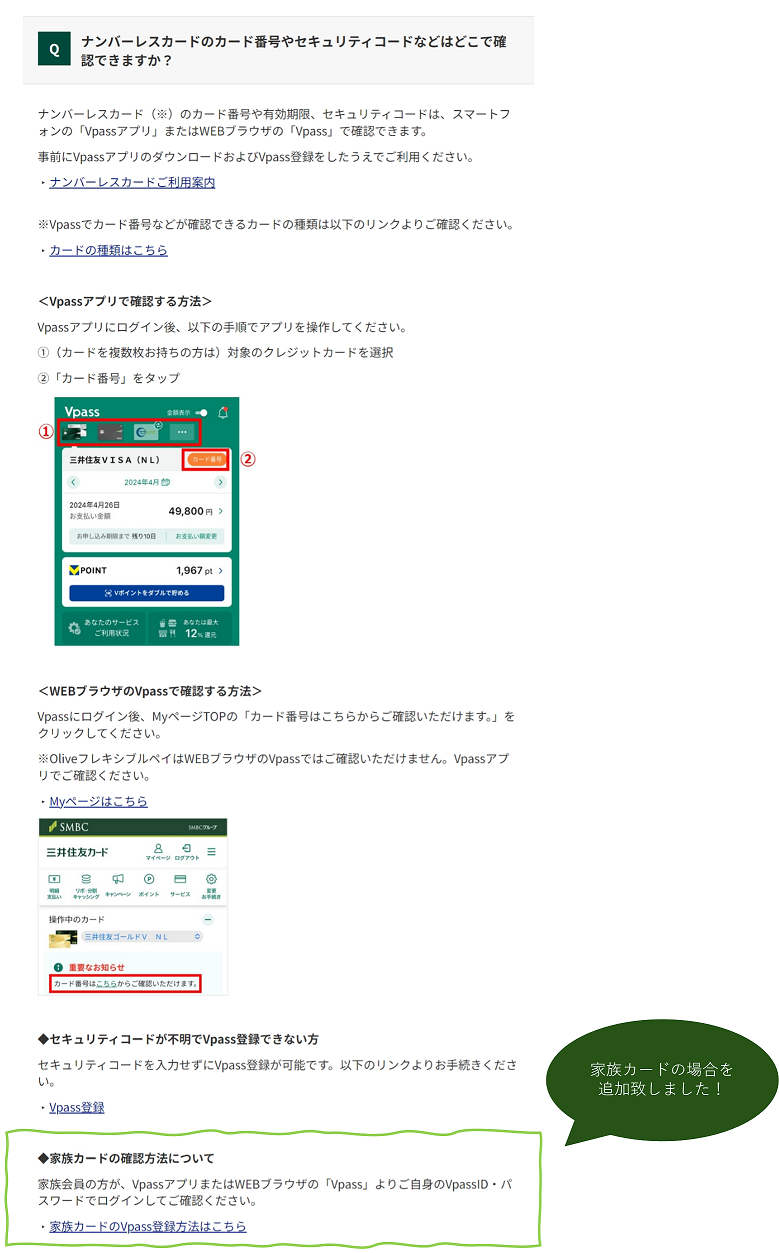Open the キャンペーン megaphone menu
The height and width of the screenshot is (1253, 779).
point(118,886)
